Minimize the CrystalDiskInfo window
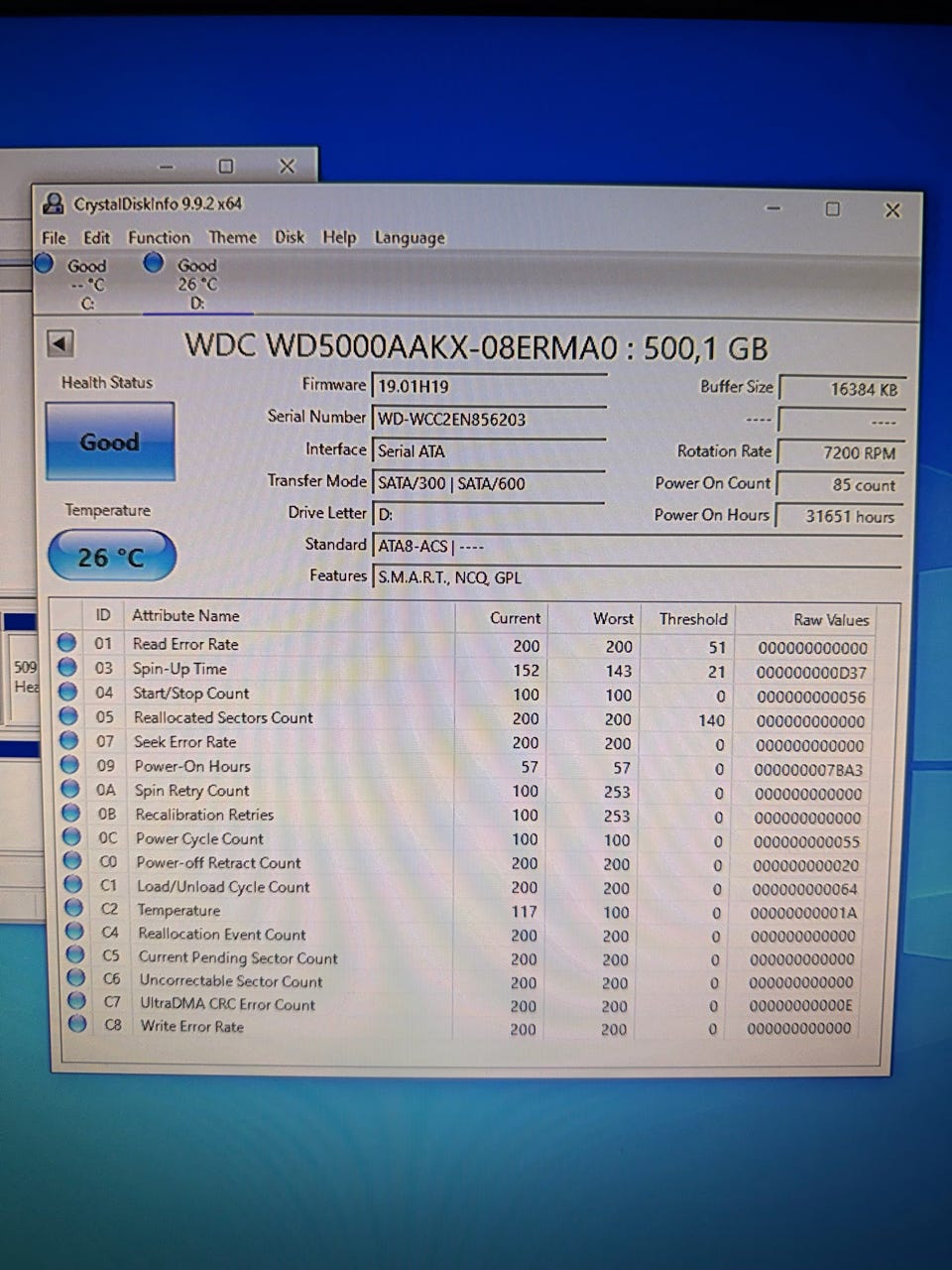The height and width of the screenshot is (1270, 952). [x=773, y=208]
